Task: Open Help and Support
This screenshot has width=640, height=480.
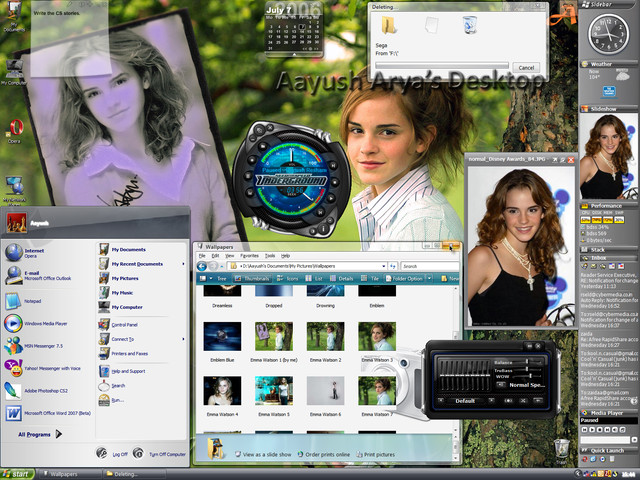Action: 122,371
